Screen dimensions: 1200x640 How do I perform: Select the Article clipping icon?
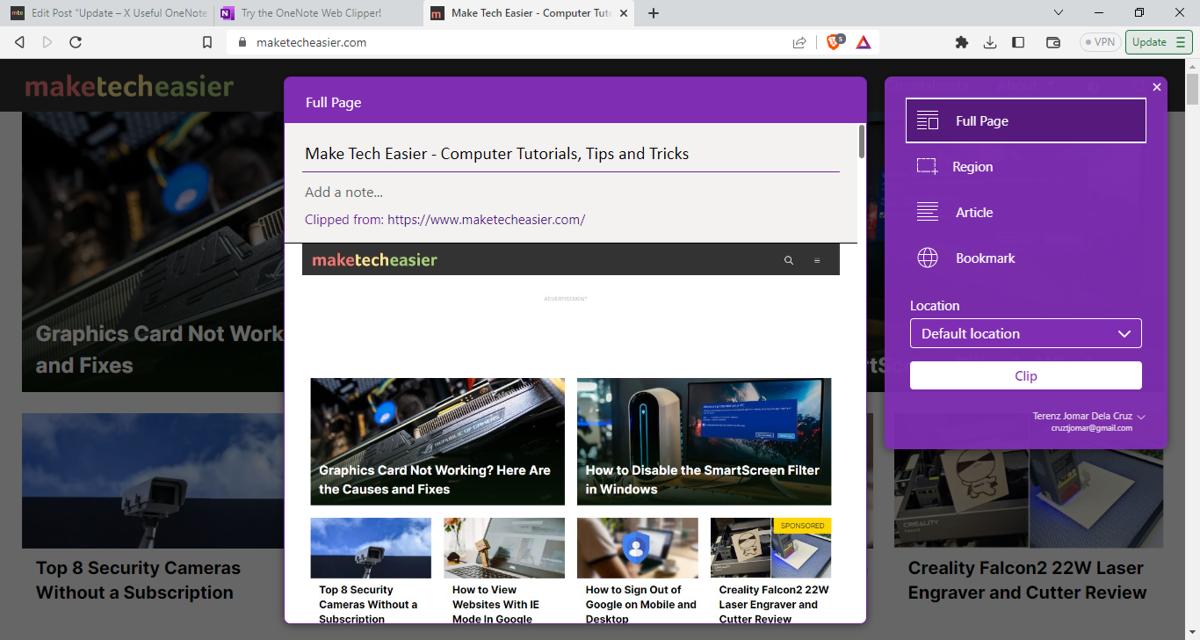coord(927,212)
